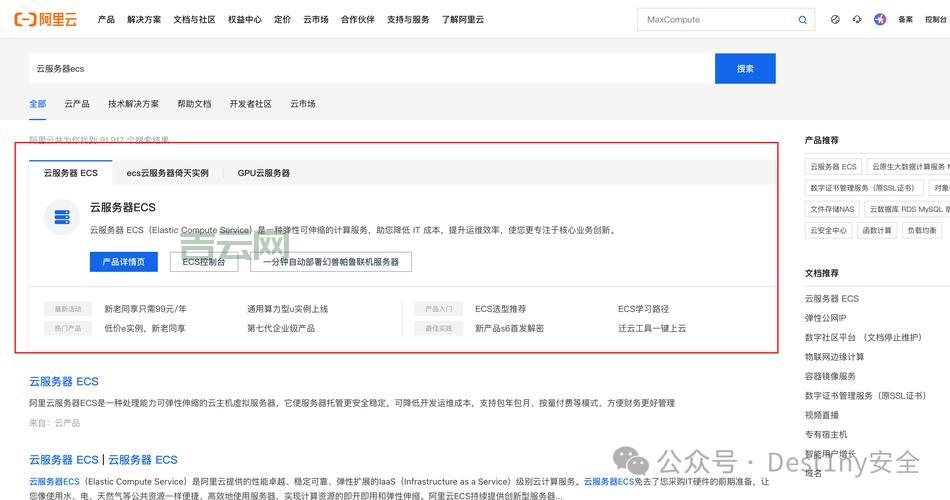Screen dimensions: 950x500
Task: Open 云服务器 ECS under 文档推荐
Action: pyautogui.click(x=831, y=298)
